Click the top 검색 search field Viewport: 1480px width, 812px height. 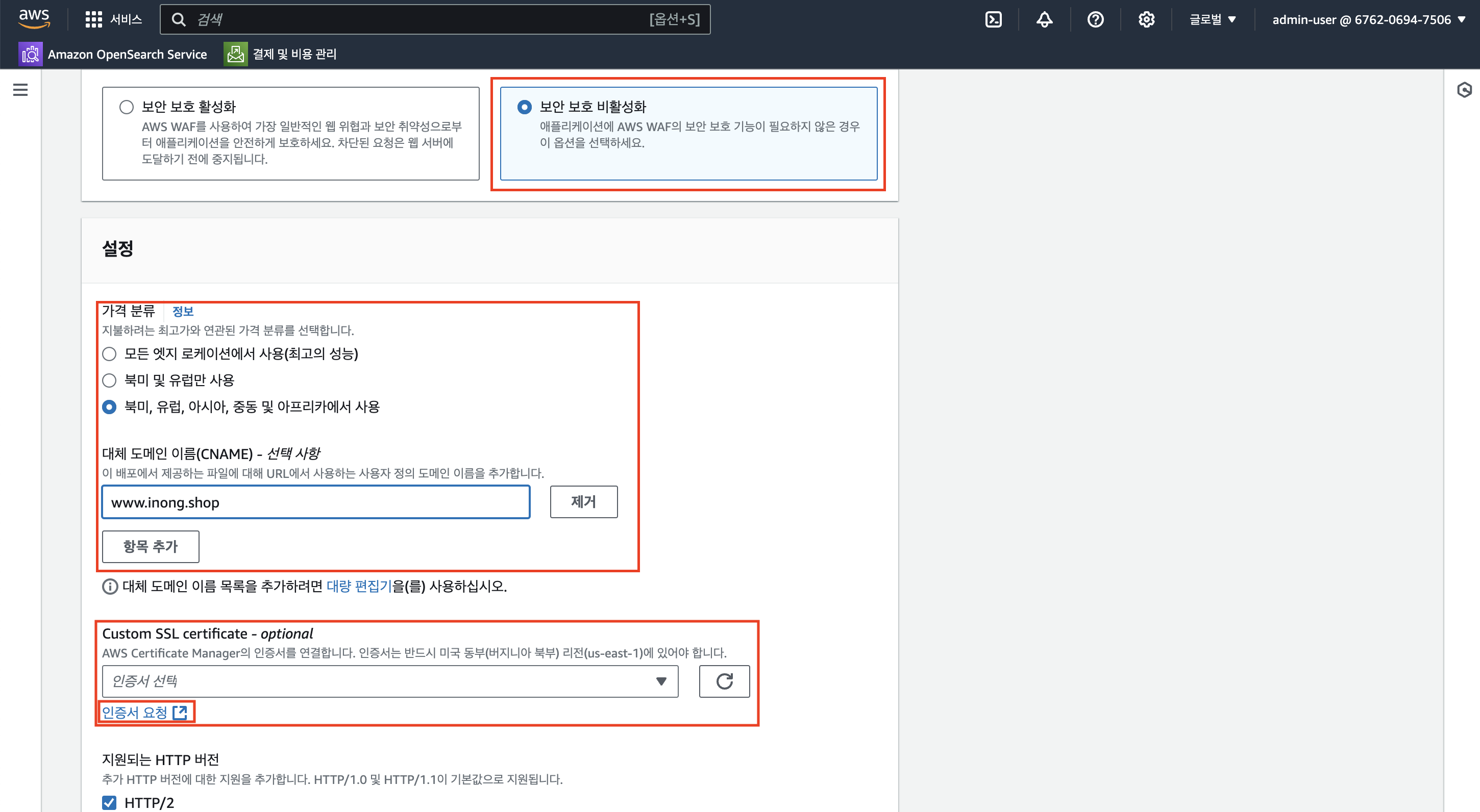click(435, 19)
